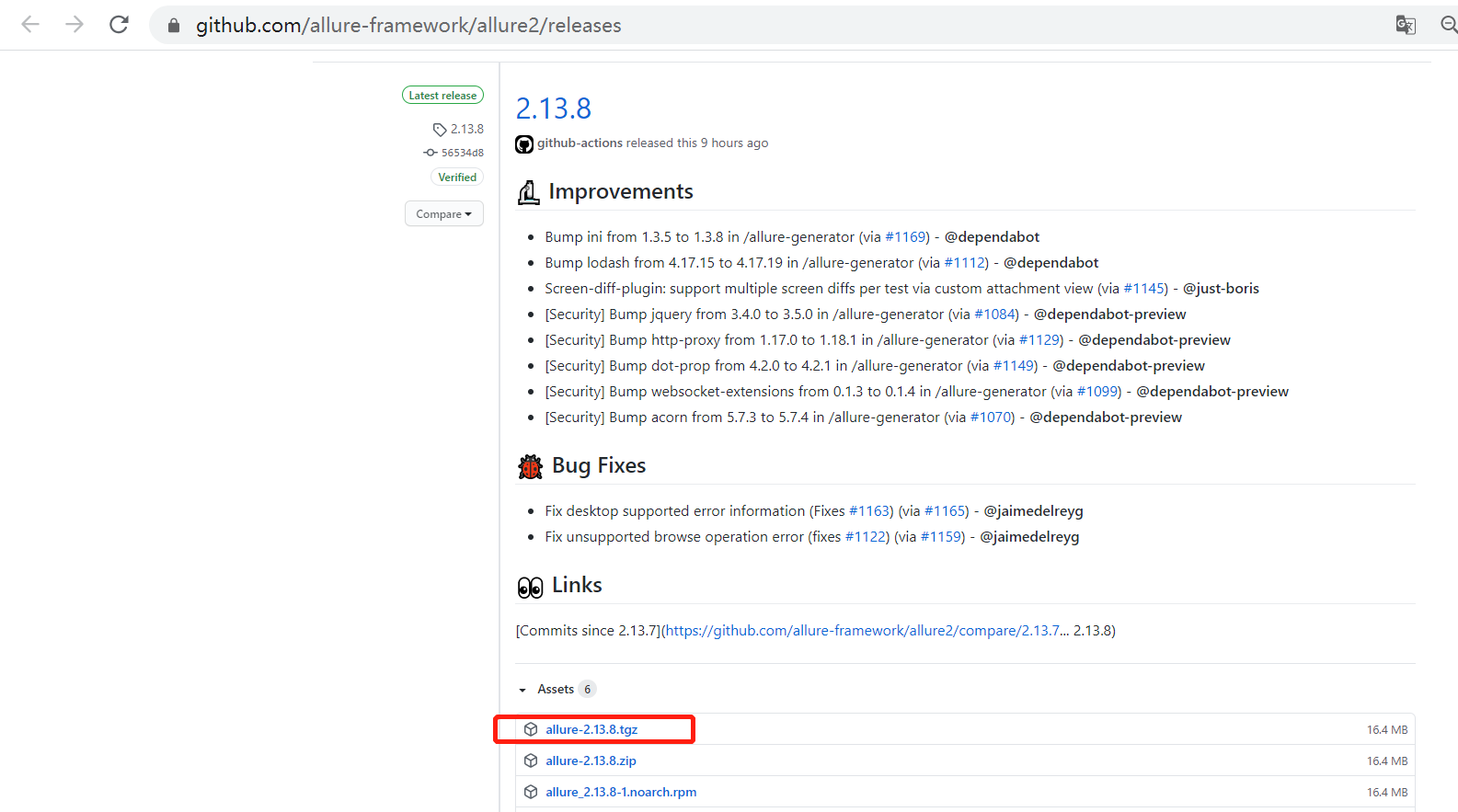1458x812 pixels.
Task: Open pull request #1159
Action: tap(942, 537)
